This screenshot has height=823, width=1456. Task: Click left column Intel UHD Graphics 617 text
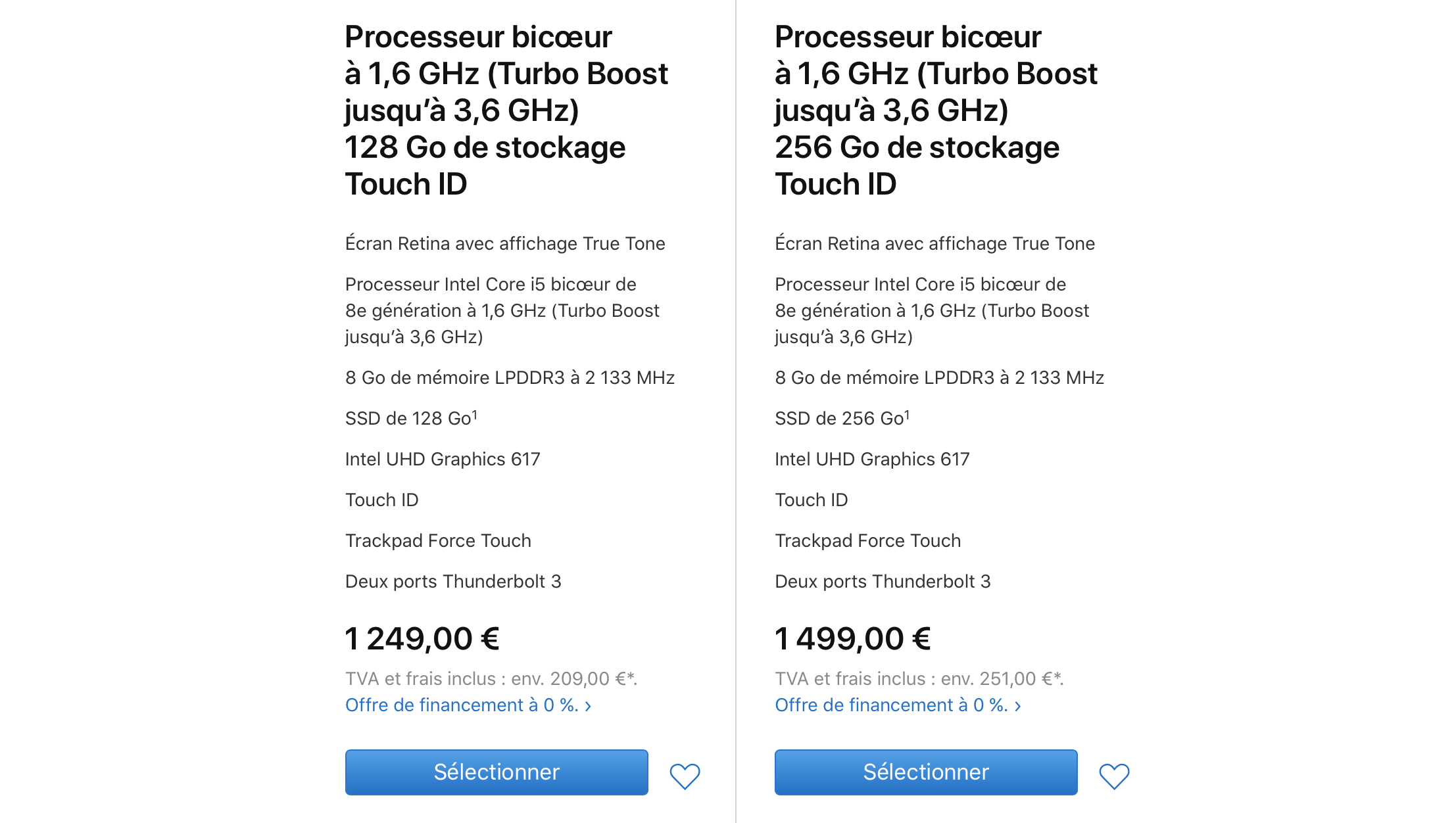click(x=443, y=459)
